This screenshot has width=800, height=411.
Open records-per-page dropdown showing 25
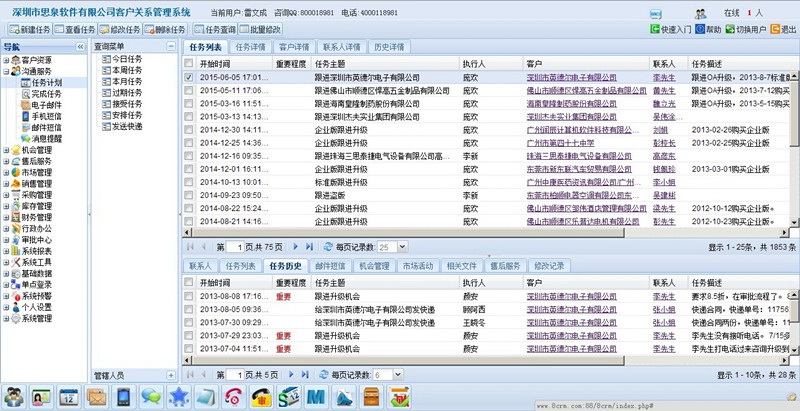(x=402, y=247)
